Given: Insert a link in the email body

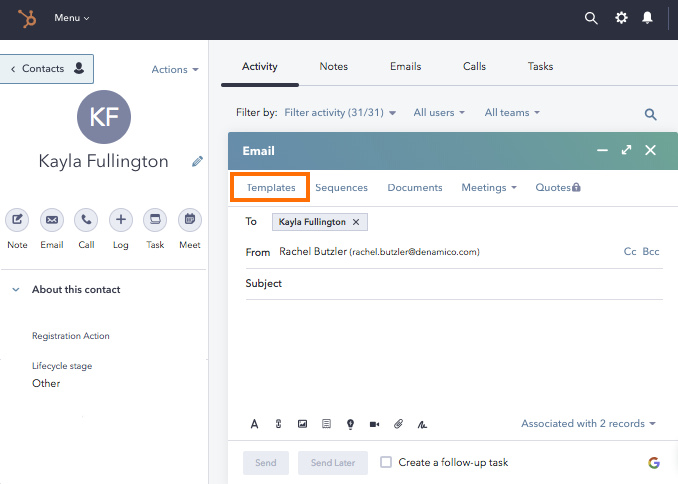Looking at the screenshot, I should [278, 424].
